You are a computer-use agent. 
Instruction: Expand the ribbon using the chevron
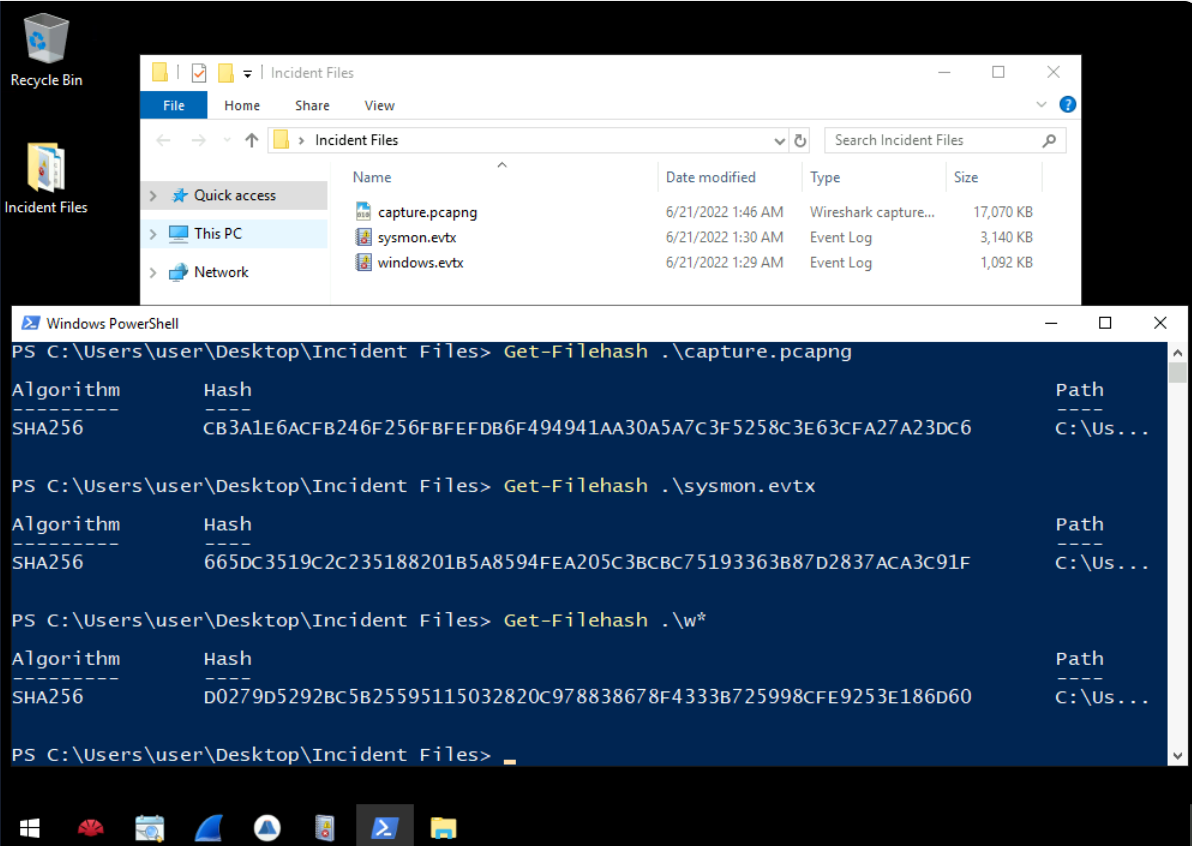[x=1042, y=105]
